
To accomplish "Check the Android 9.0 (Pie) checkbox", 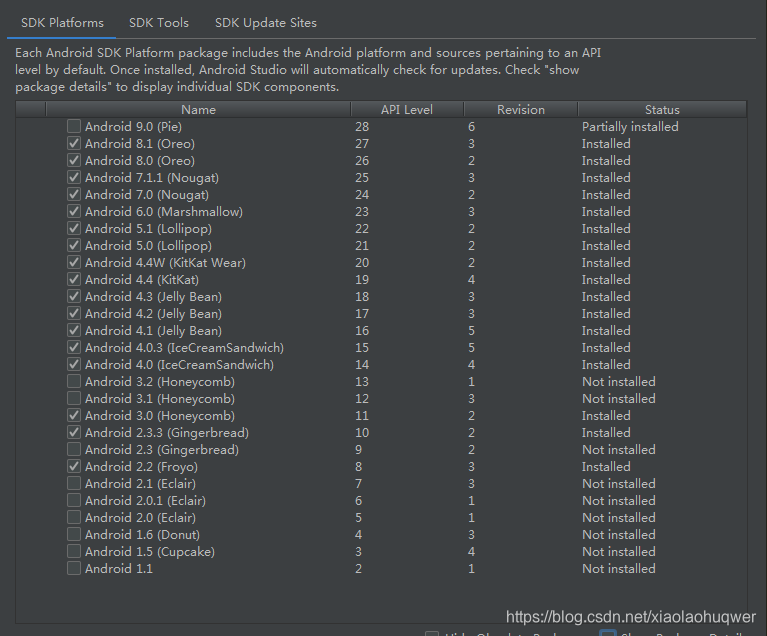I will tap(74, 126).
